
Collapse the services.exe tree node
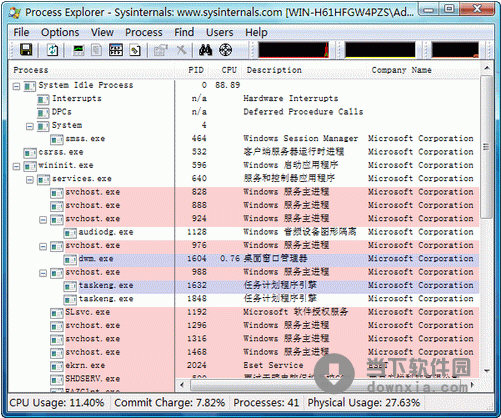(30, 180)
